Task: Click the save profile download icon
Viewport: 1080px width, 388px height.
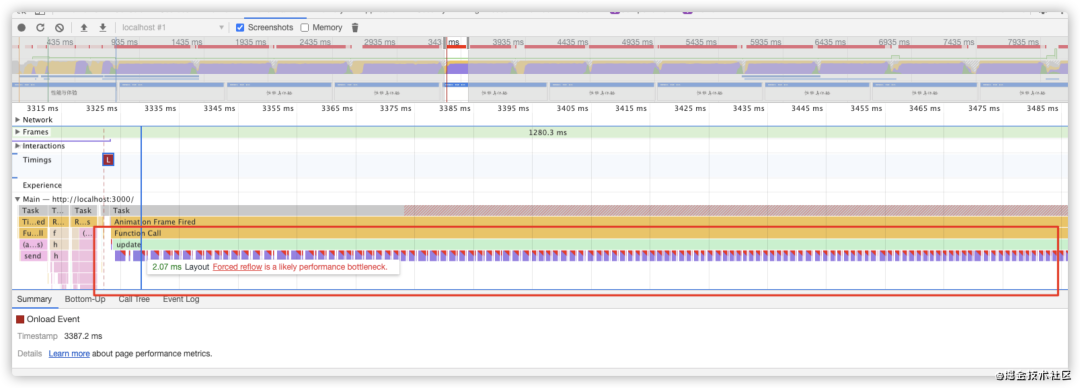Action: pos(103,28)
